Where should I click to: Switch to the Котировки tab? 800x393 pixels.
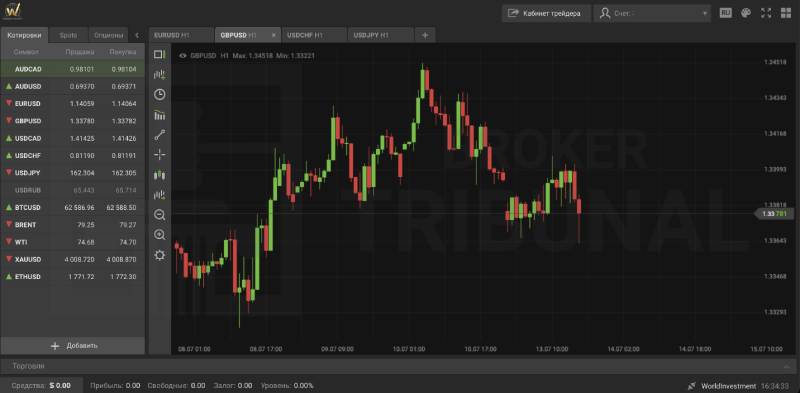click(x=24, y=35)
